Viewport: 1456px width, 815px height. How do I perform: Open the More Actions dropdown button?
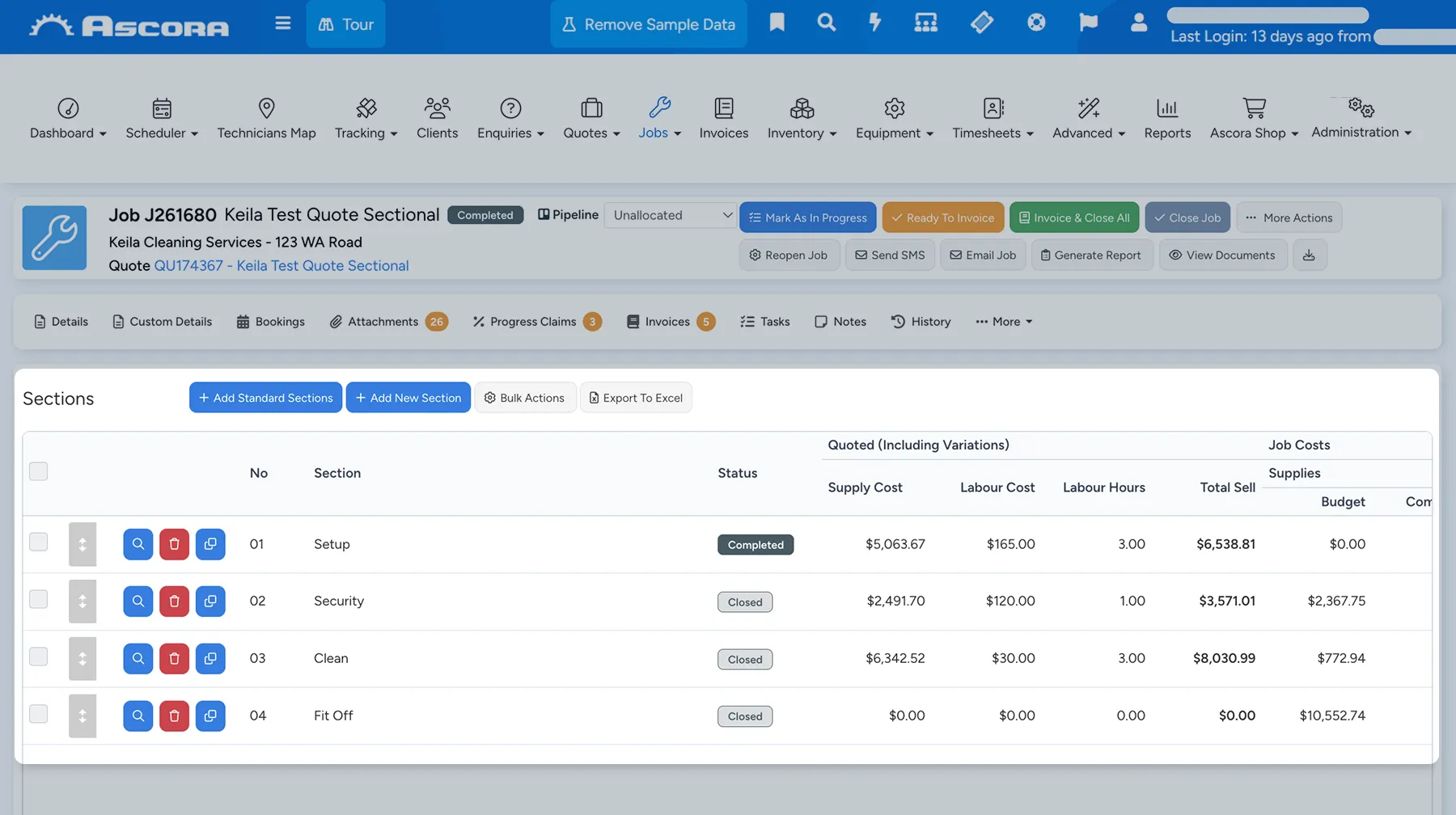point(1289,217)
